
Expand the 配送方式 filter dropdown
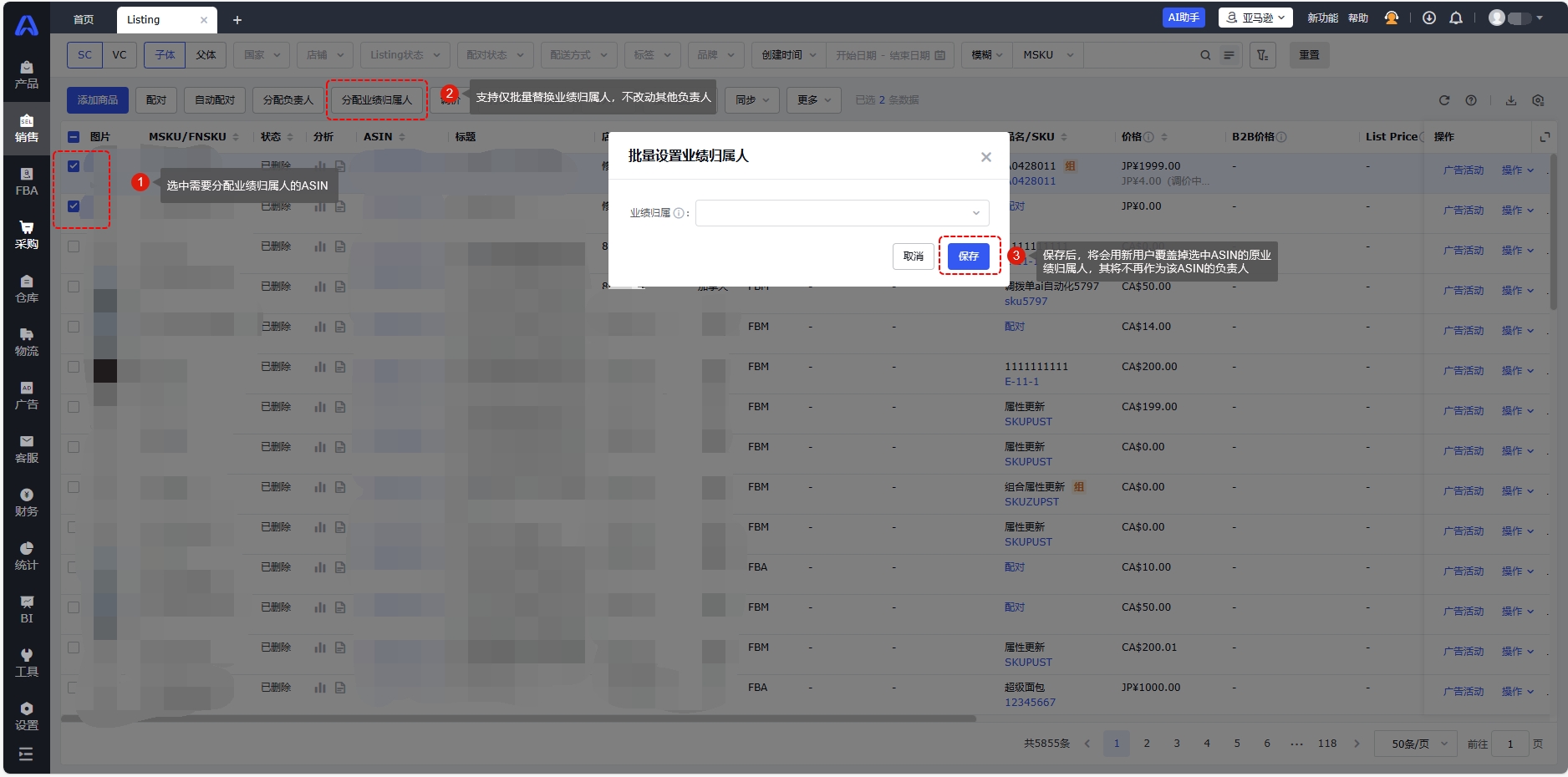click(x=579, y=55)
